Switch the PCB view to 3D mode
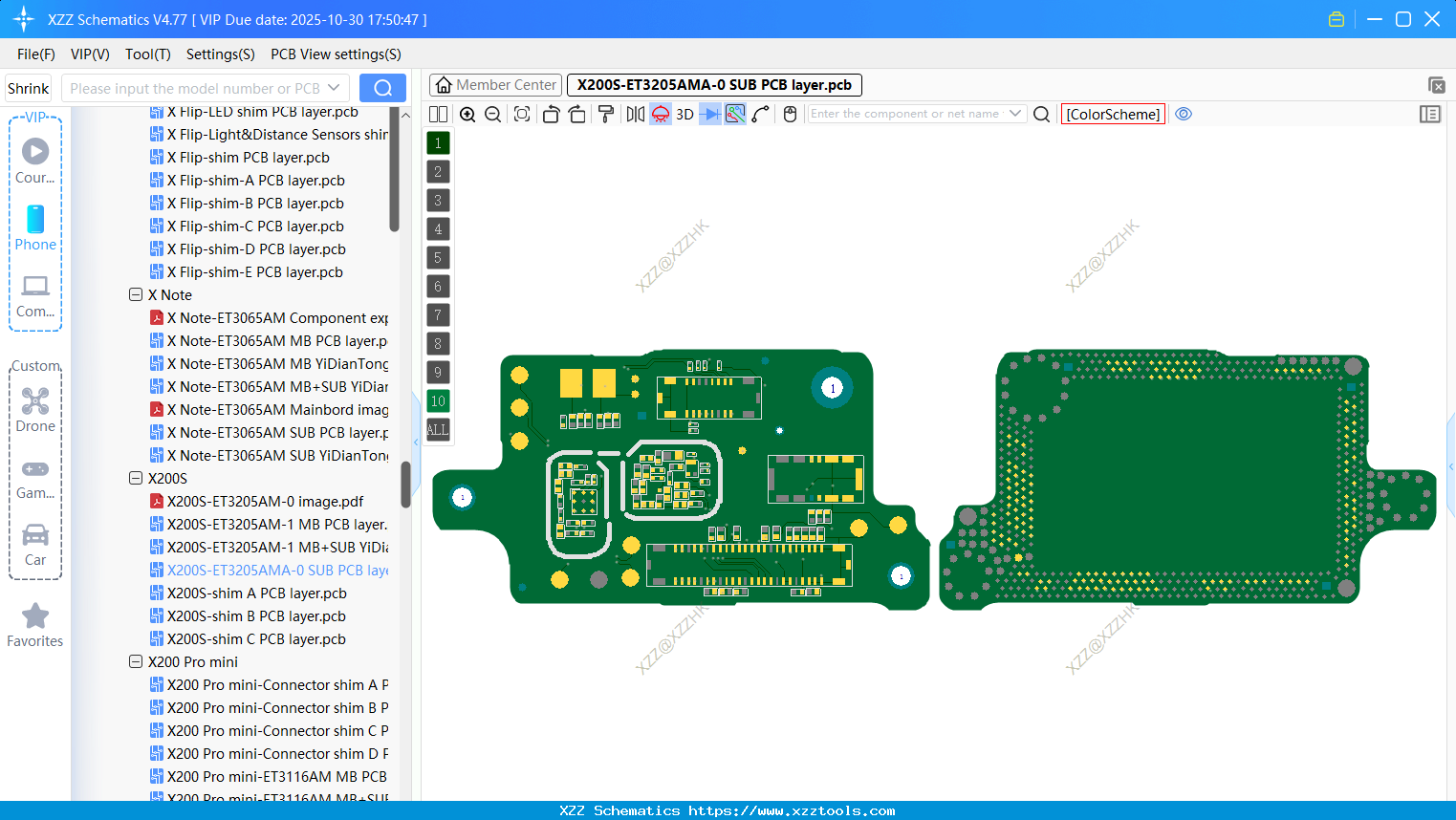Image resolution: width=1456 pixels, height=820 pixels. click(x=684, y=114)
